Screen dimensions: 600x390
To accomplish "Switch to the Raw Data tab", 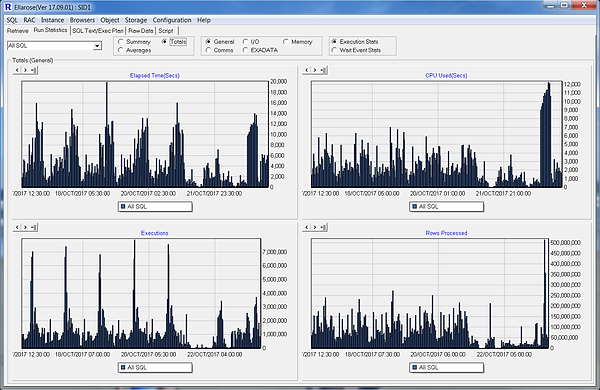I will pyautogui.click(x=141, y=31).
